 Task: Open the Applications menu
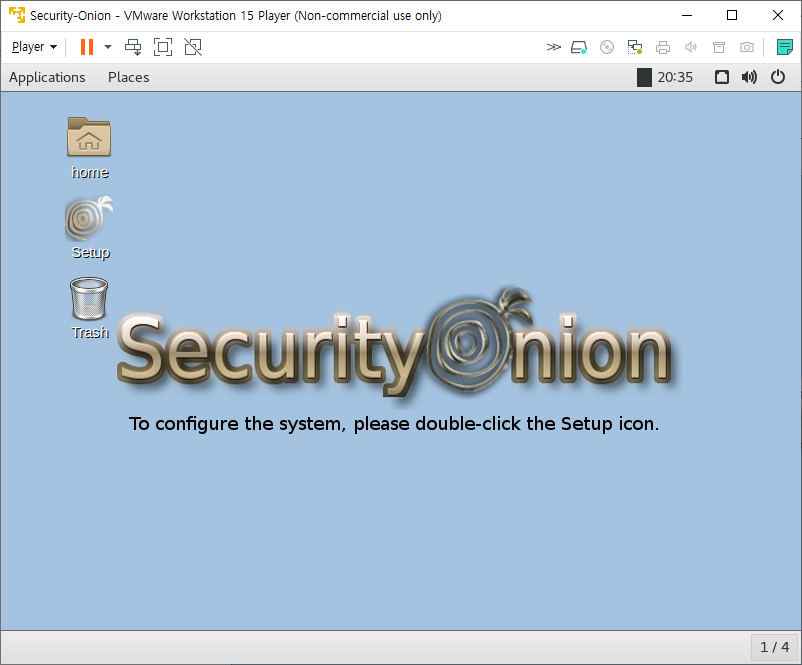pyautogui.click(x=47, y=77)
